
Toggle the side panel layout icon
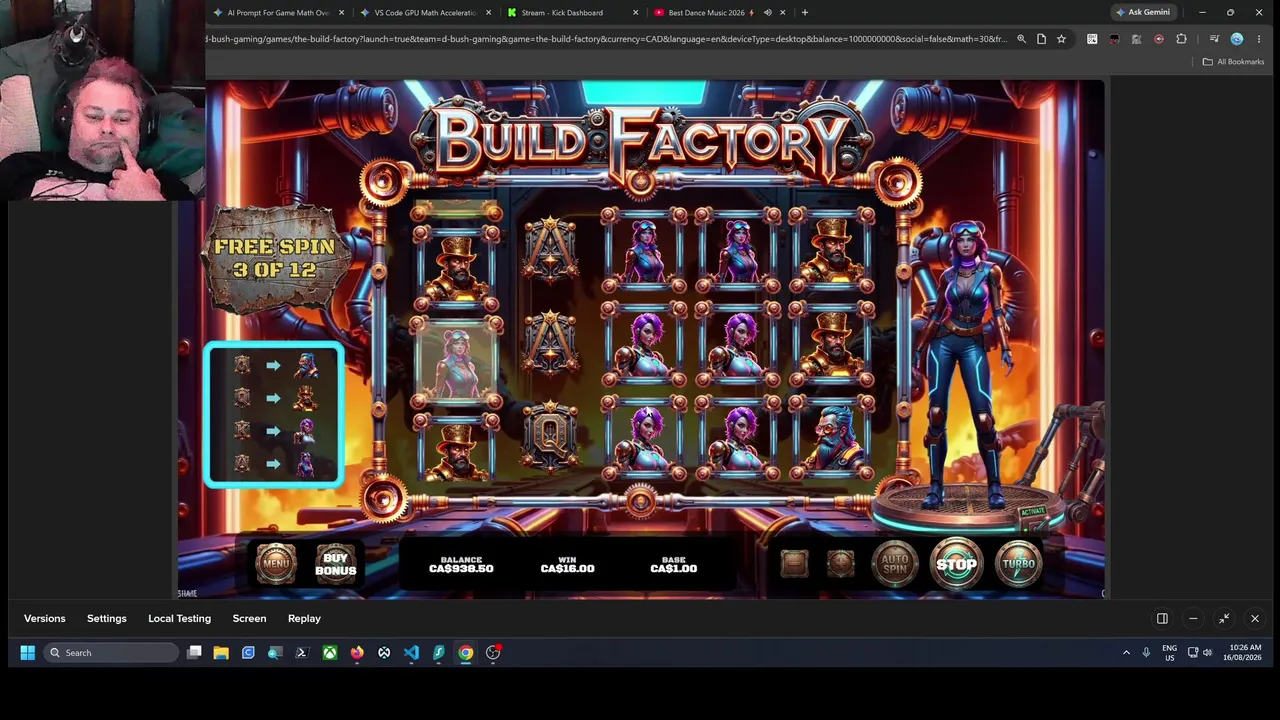pyautogui.click(x=1162, y=619)
